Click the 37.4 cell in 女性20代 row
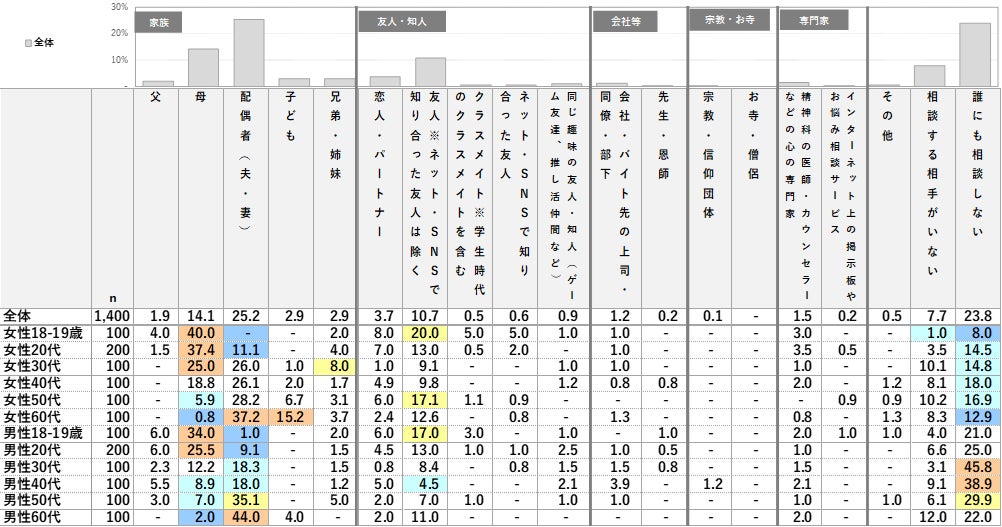 click(201, 350)
